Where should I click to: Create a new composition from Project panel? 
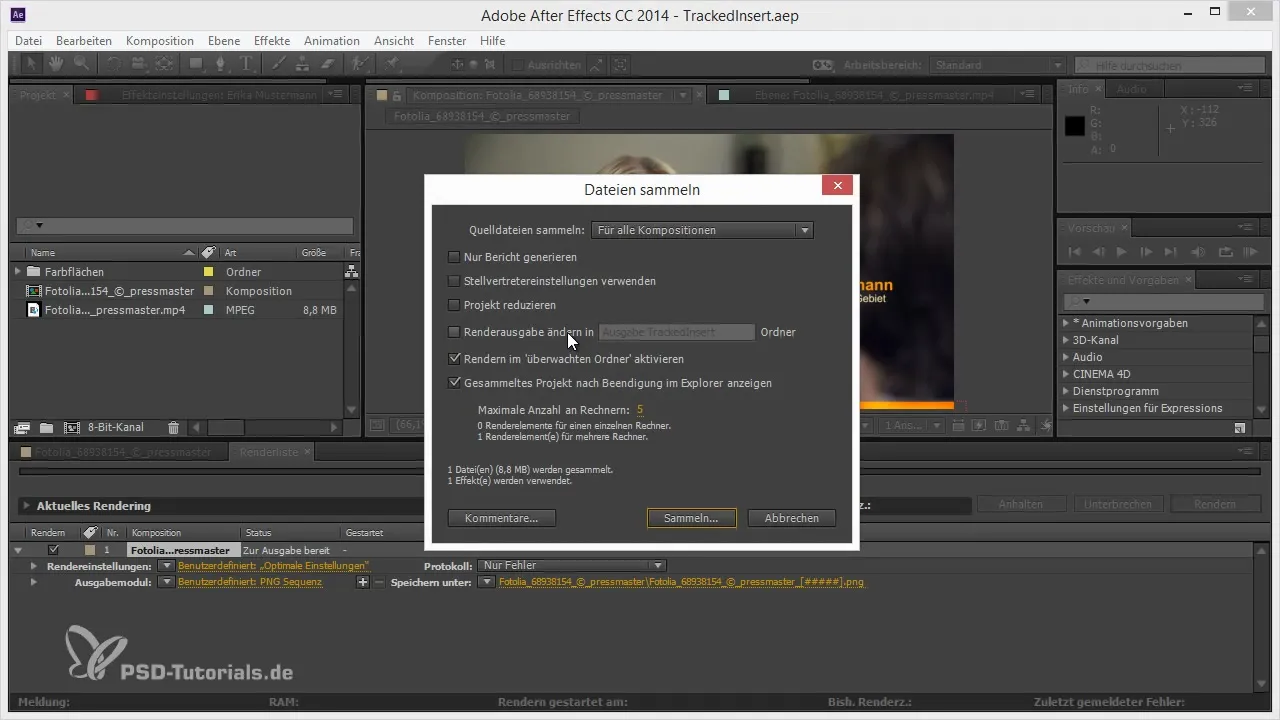(72, 427)
